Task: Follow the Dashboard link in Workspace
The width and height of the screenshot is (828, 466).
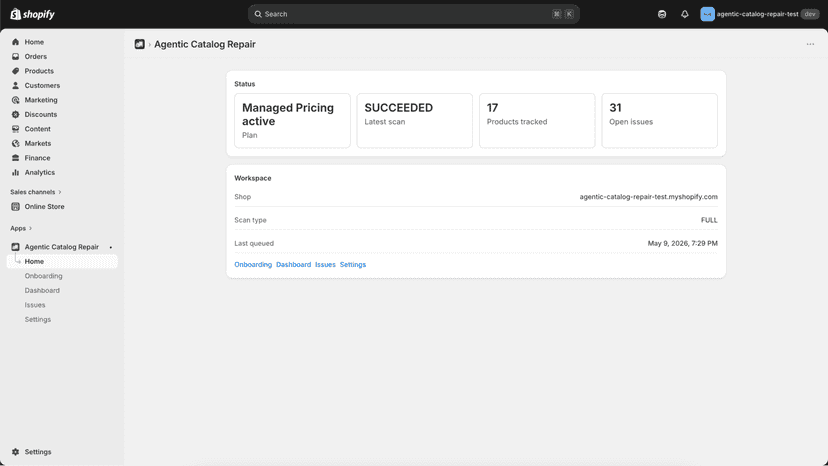Action: click(x=294, y=265)
